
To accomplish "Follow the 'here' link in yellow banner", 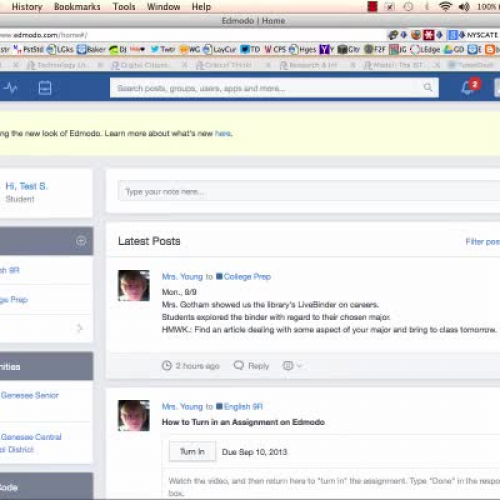I will 223,133.
